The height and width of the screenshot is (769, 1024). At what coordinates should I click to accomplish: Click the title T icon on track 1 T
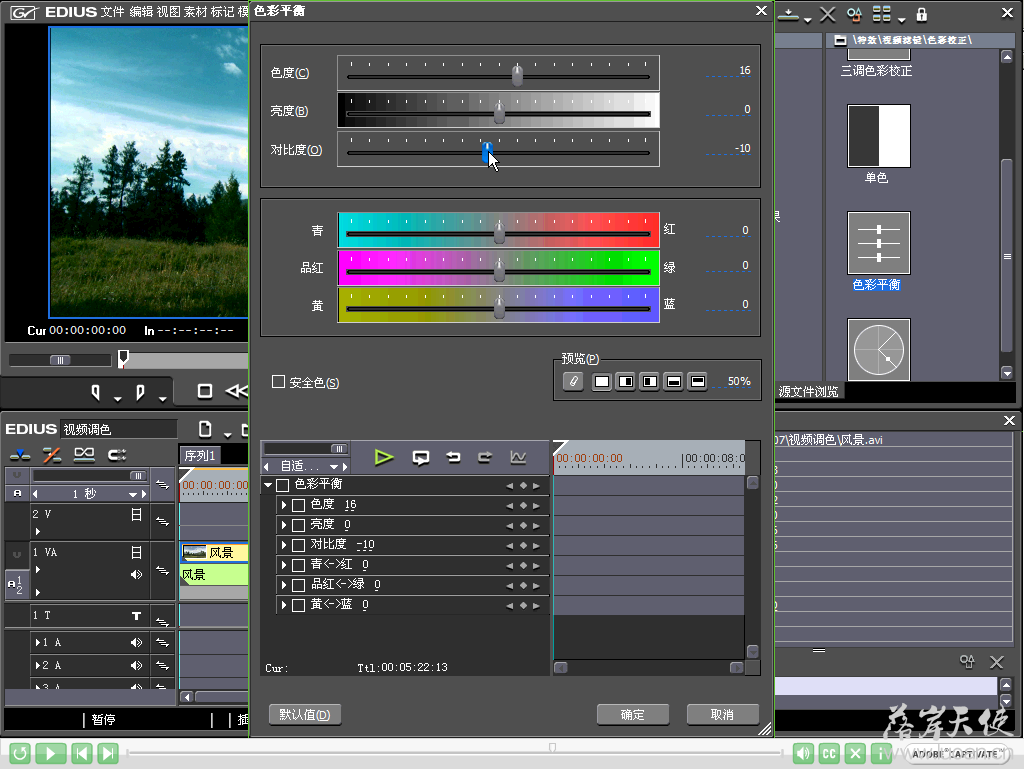[136, 616]
